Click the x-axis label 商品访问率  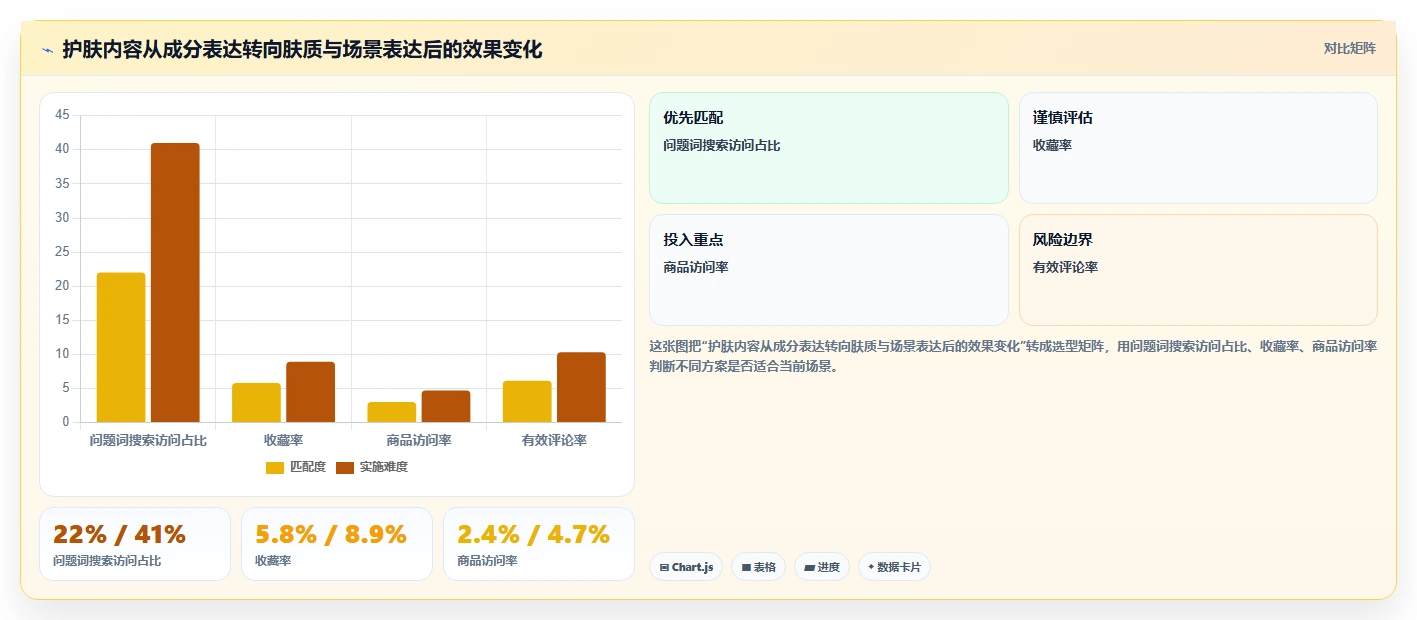tap(419, 440)
